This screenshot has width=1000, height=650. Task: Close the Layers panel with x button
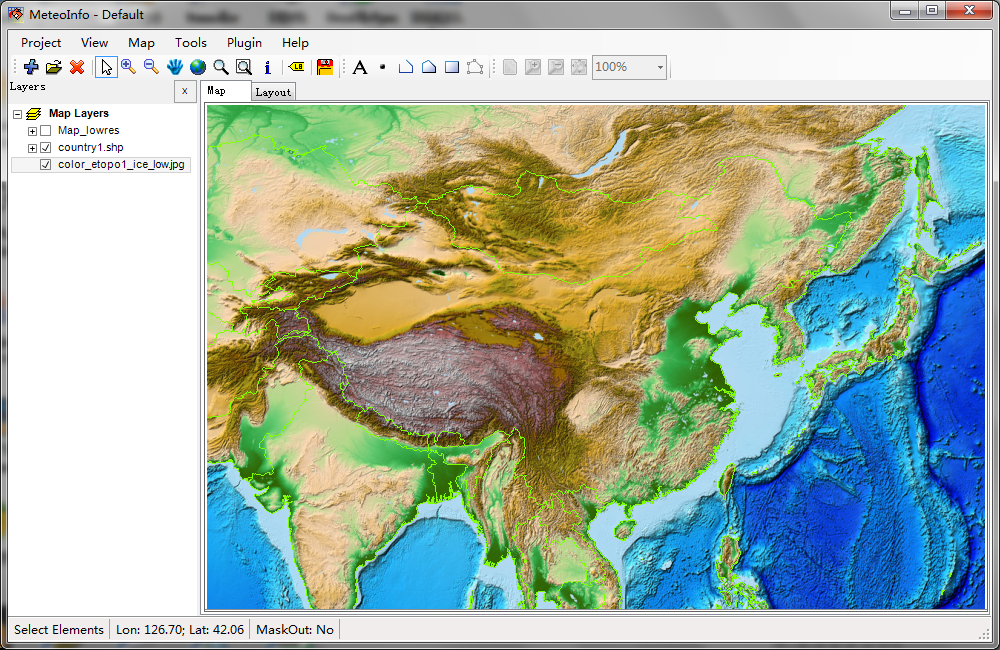coord(184,91)
